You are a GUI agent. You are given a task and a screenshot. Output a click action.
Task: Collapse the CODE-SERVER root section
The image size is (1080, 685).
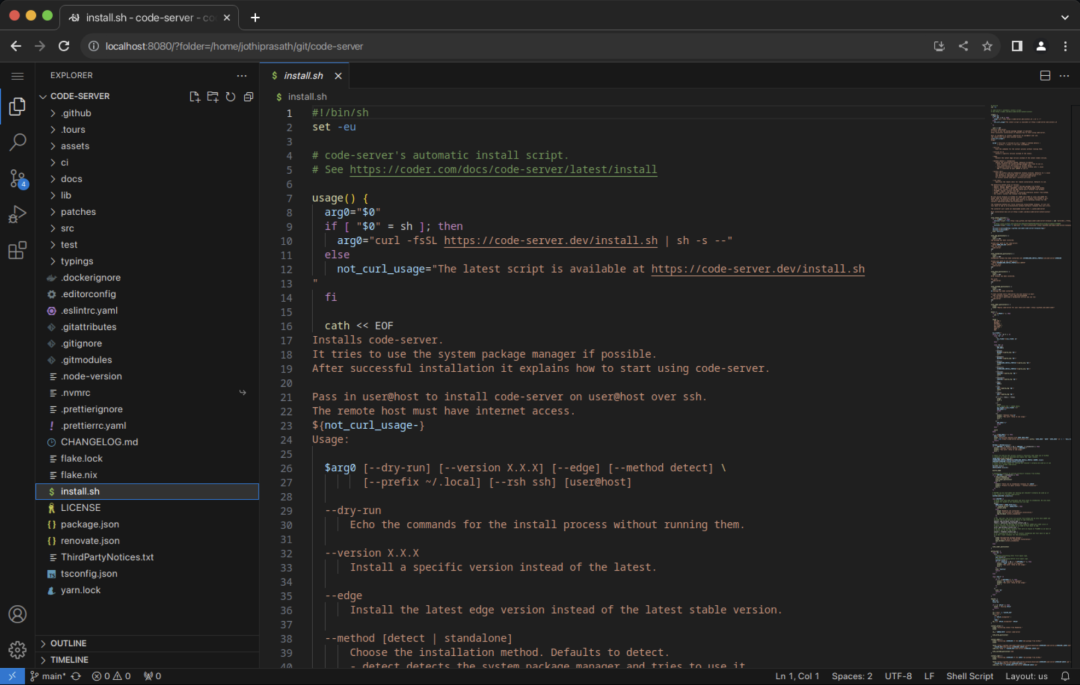[80, 96]
